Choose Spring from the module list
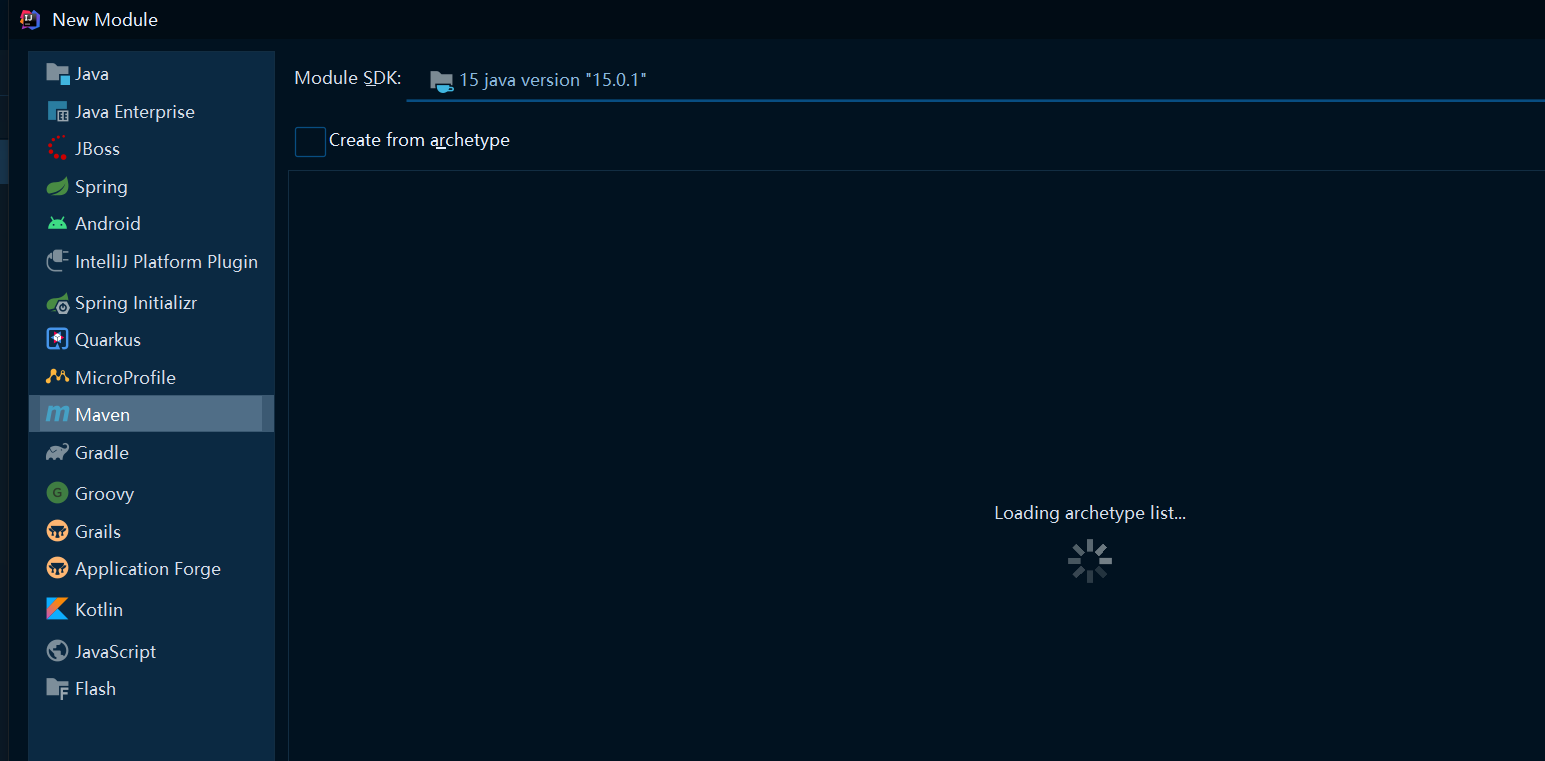This screenshot has height=761, width=1545. pos(152,186)
